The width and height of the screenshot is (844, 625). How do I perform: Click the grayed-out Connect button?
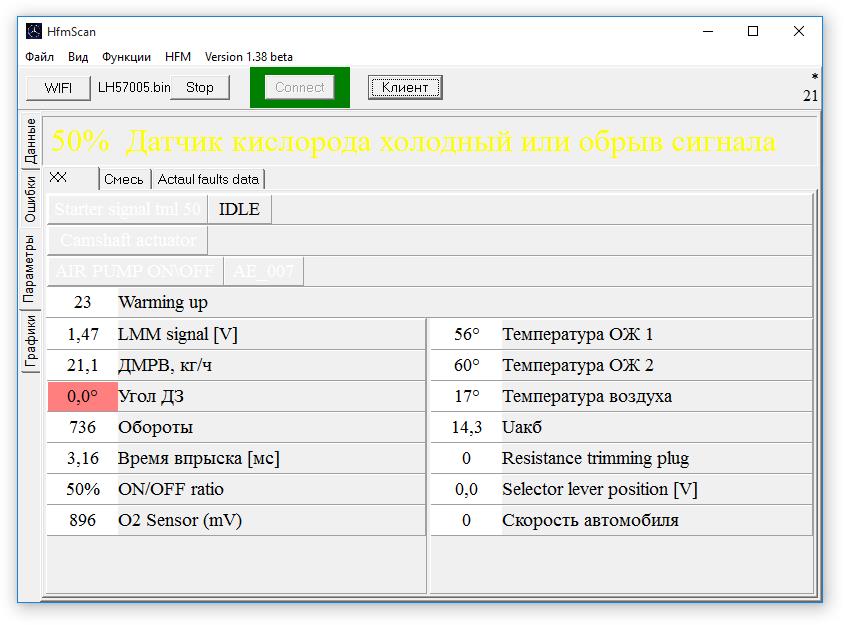pyautogui.click(x=300, y=87)
